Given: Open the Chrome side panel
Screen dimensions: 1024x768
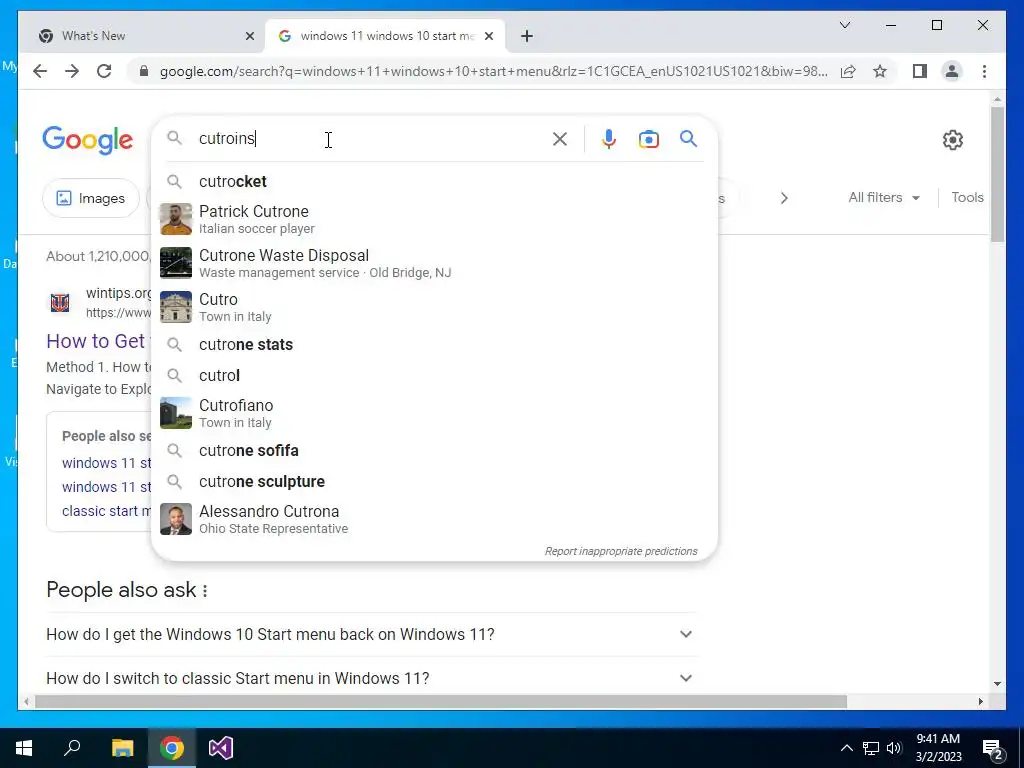Looking at the screenshot, I should point(920,71).
